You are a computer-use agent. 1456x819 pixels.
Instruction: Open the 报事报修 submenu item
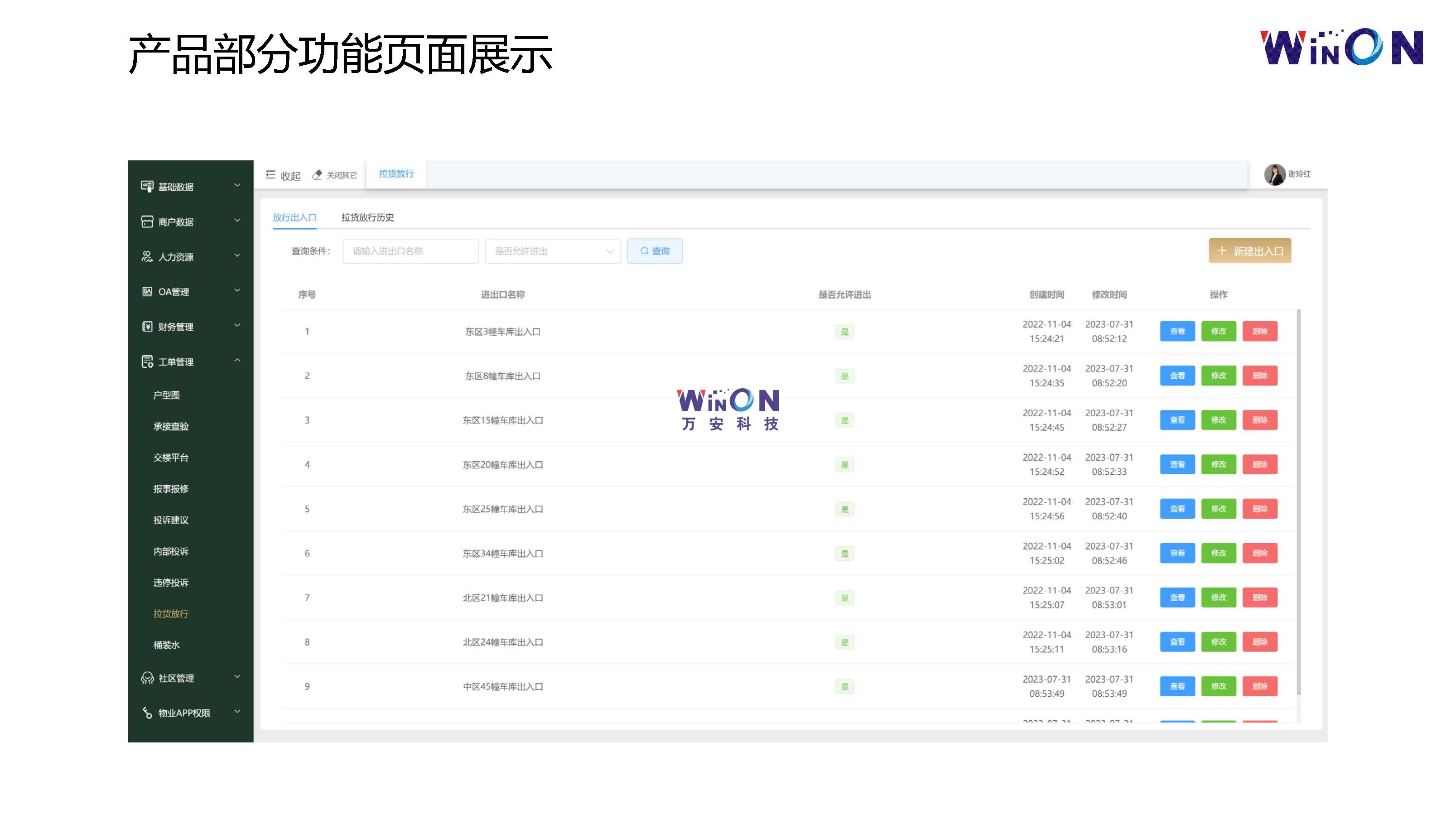click(171, 489)
